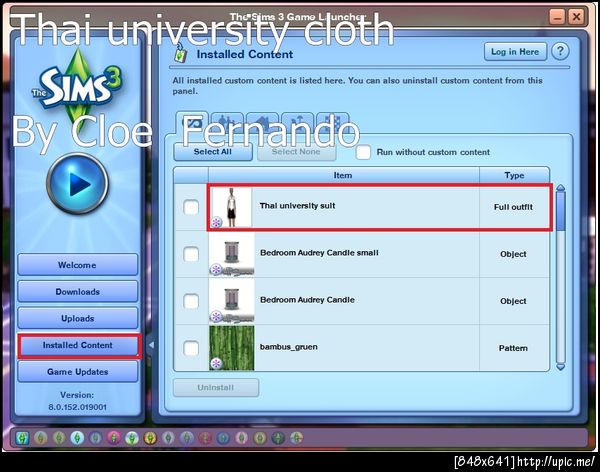Tick the checkbox for Thai university suit
Image resolution: width=600 pixels, height=472 pixels.
[x=191, y=207]
